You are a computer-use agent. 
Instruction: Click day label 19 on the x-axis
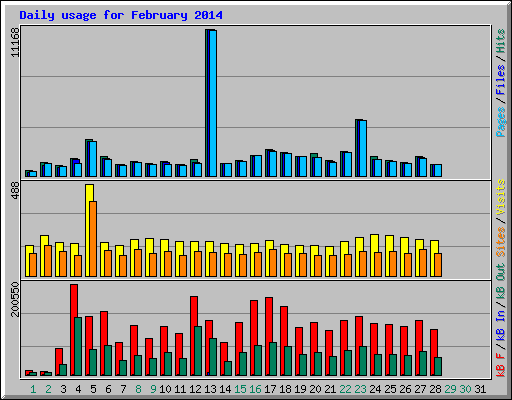(x=300, y=389)
